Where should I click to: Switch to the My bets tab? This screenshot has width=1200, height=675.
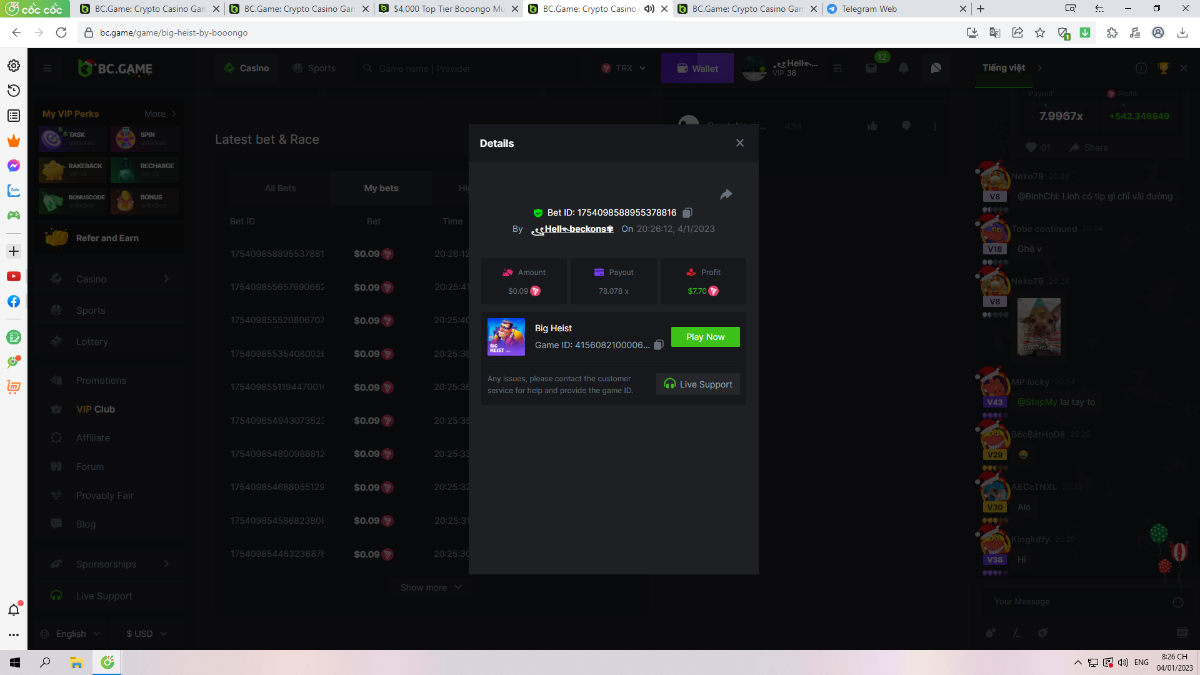(x=381, y=188)
